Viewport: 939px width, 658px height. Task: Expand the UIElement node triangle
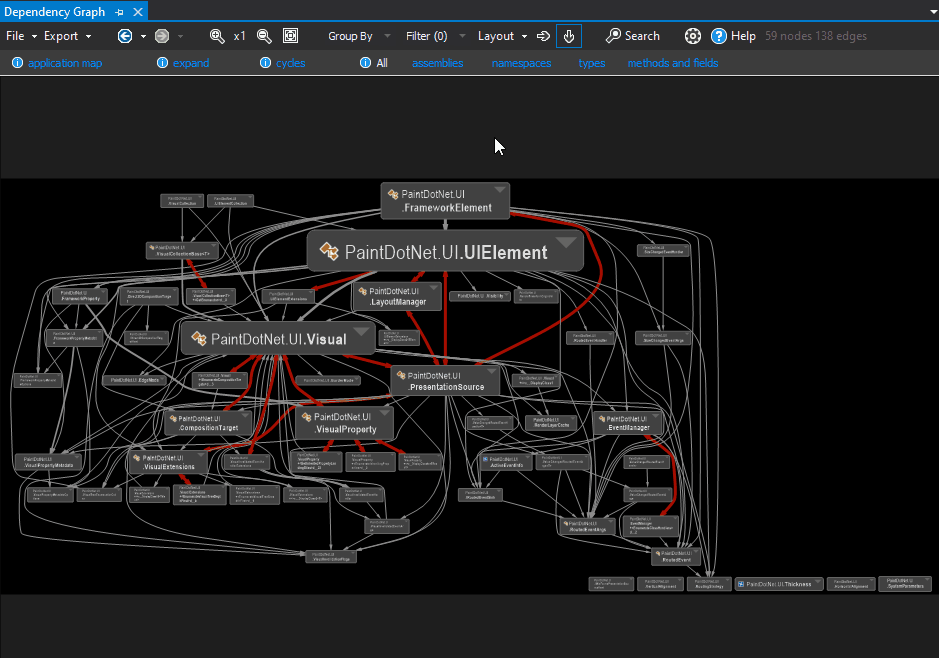coord(566,242)
